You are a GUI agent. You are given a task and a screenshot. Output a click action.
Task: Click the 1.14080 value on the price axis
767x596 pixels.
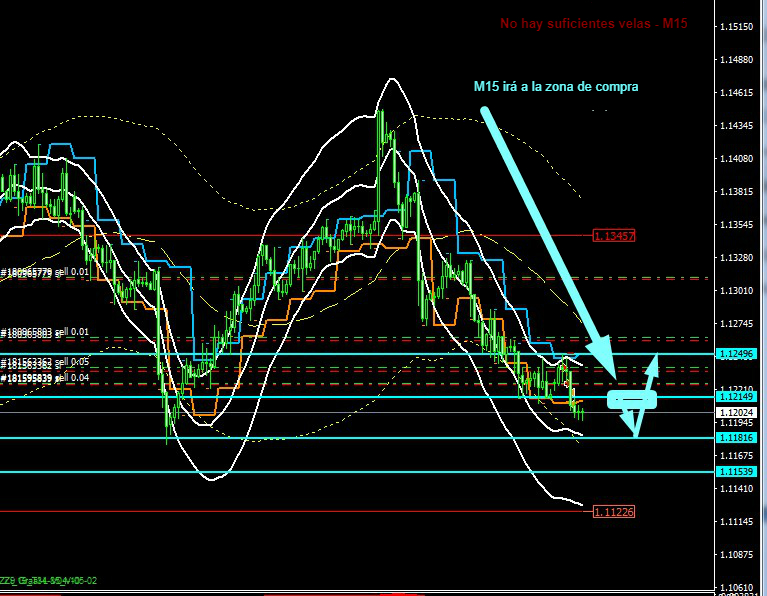tap(737, 159)
